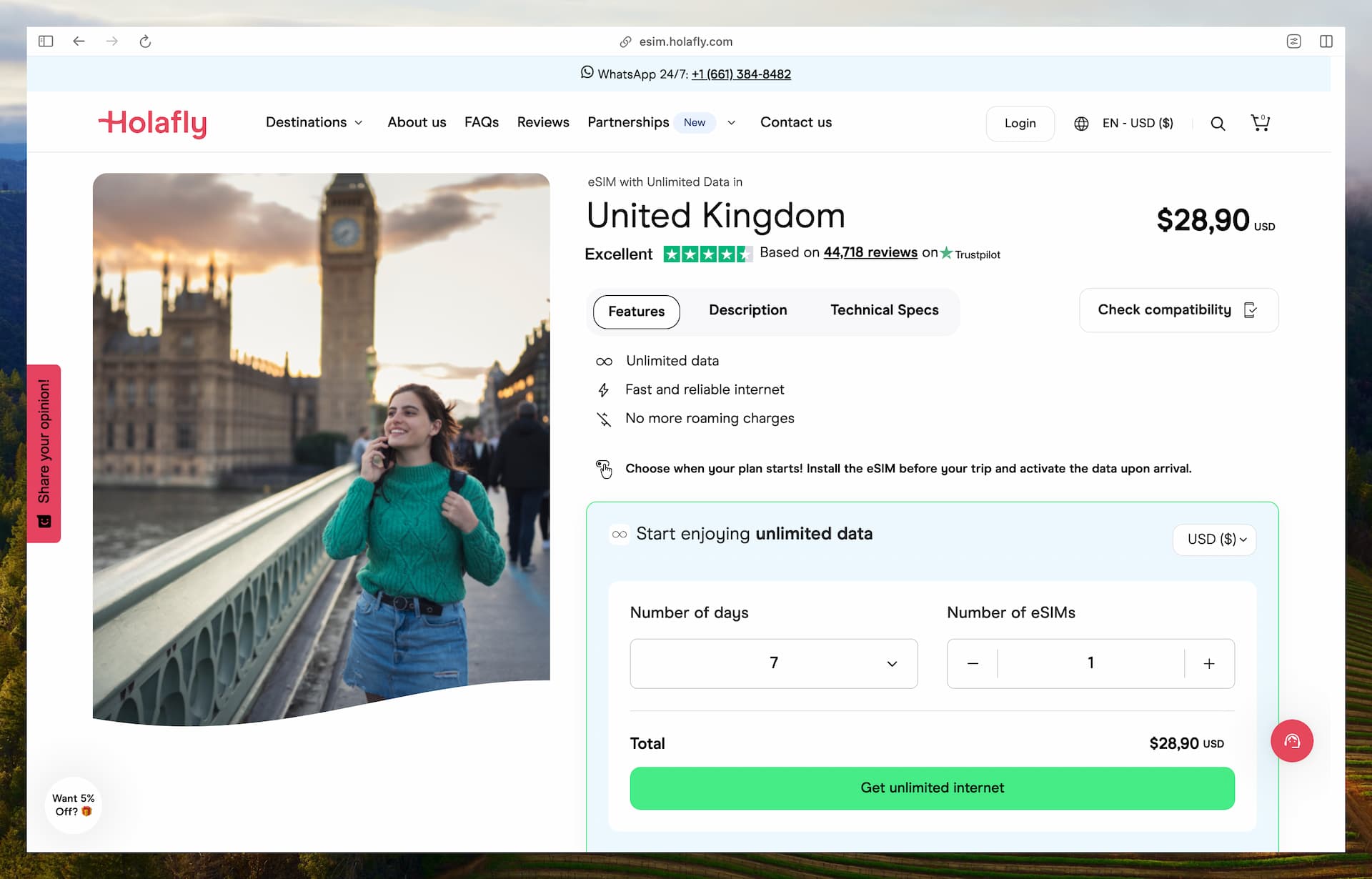Image resolution: width=1372 pixels, height=879 pixels.
Task: Click the shopping cart icon in header
Action: pyautogui.click(x=1260, y=122)
